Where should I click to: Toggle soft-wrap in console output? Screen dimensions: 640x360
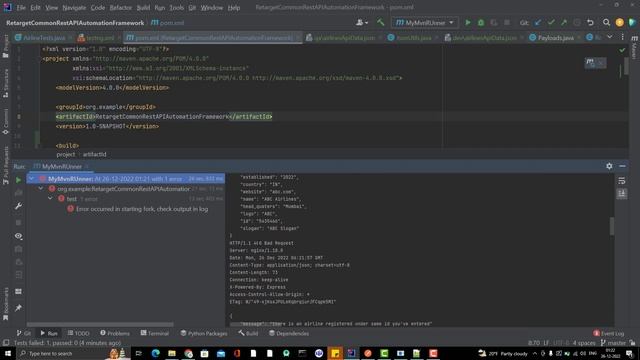coord(622,181)
